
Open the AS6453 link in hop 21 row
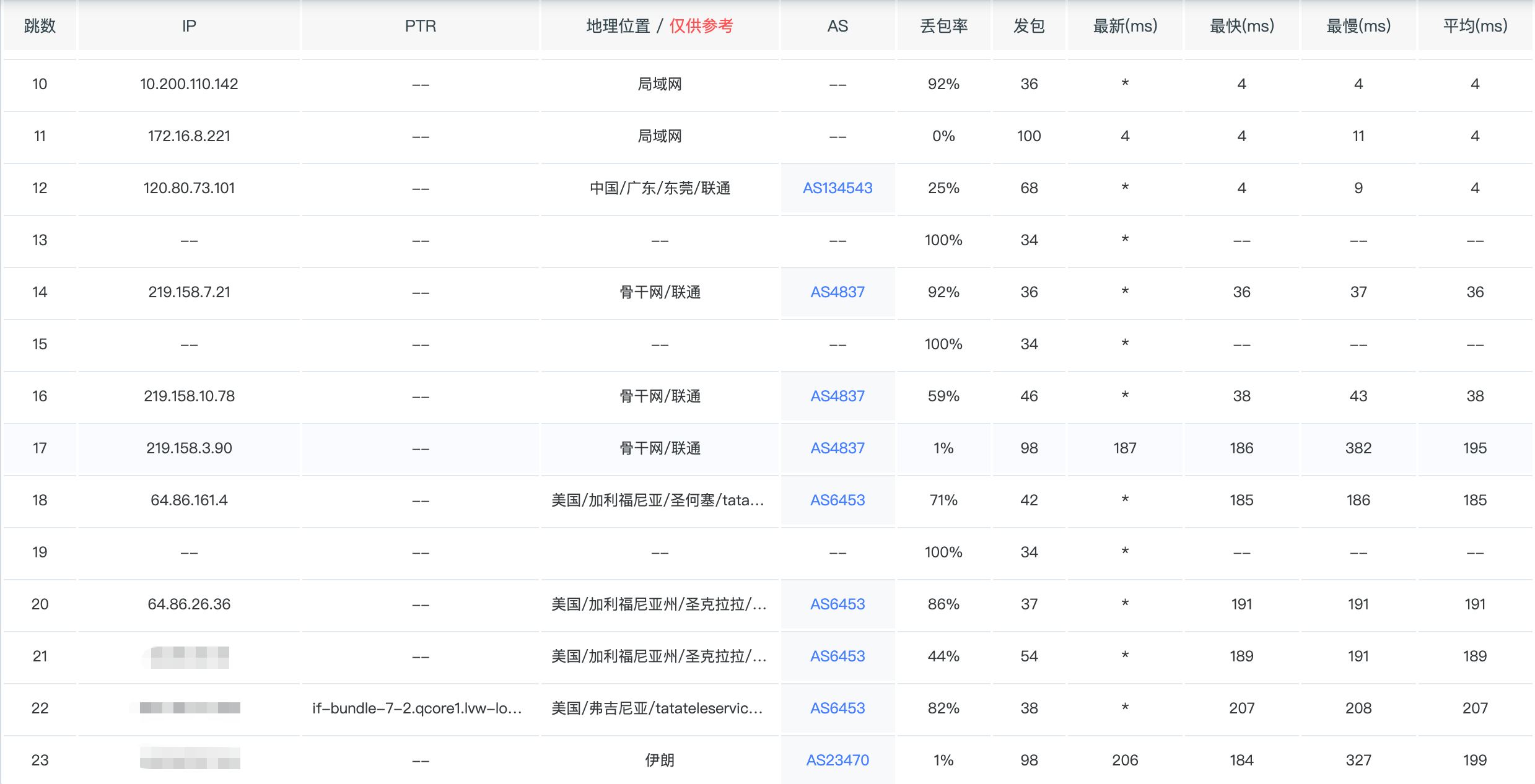tap(837, 656)
